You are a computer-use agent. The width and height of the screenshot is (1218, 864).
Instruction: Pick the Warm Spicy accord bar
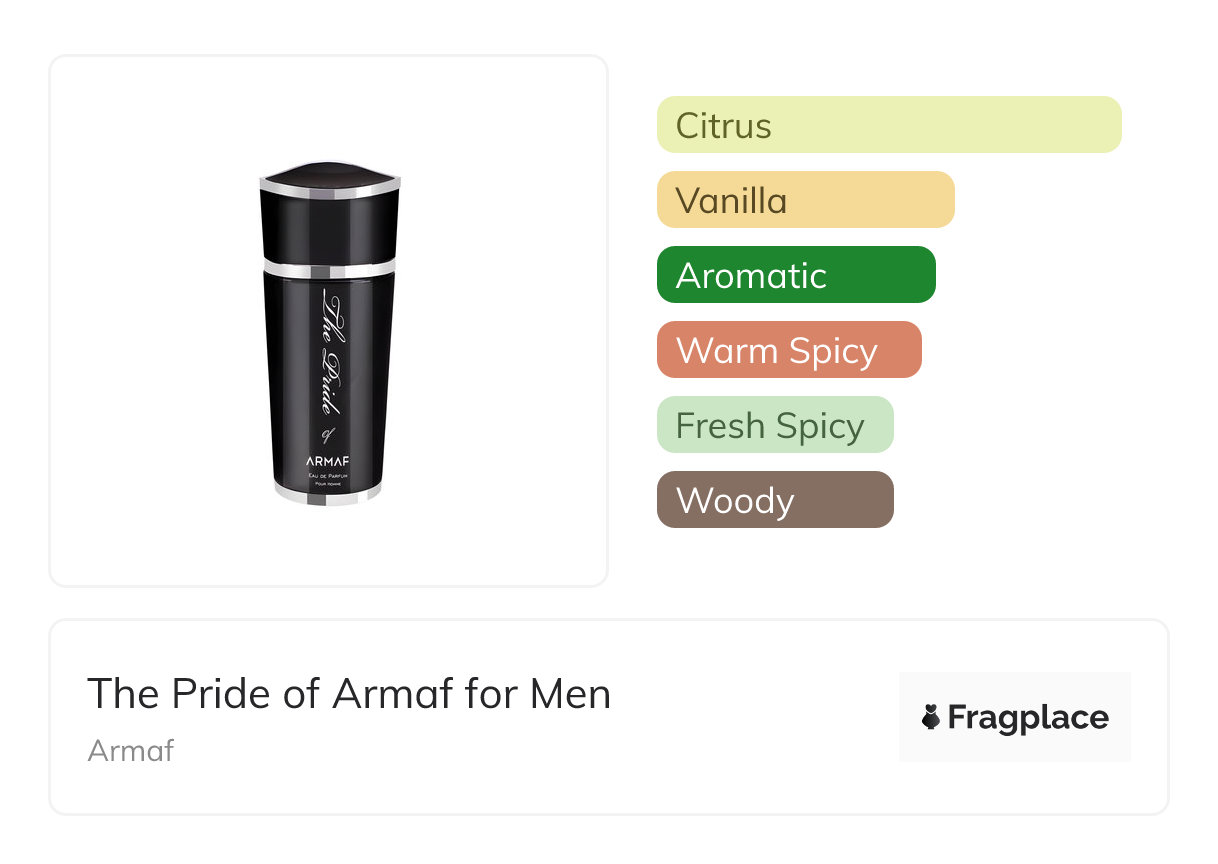point(788,350)
